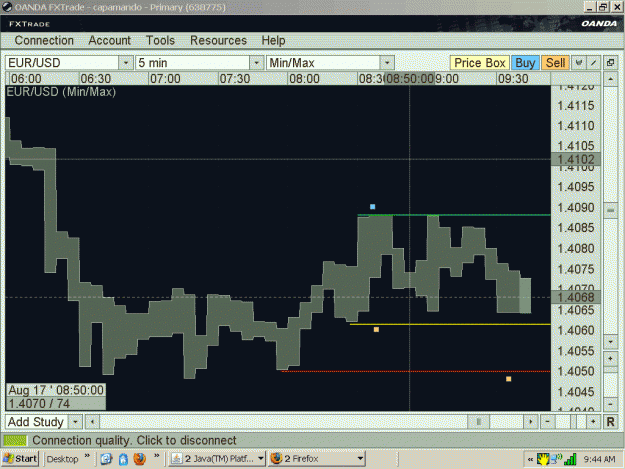Expand the Desktop toolbar chevron

pos(87,456)
